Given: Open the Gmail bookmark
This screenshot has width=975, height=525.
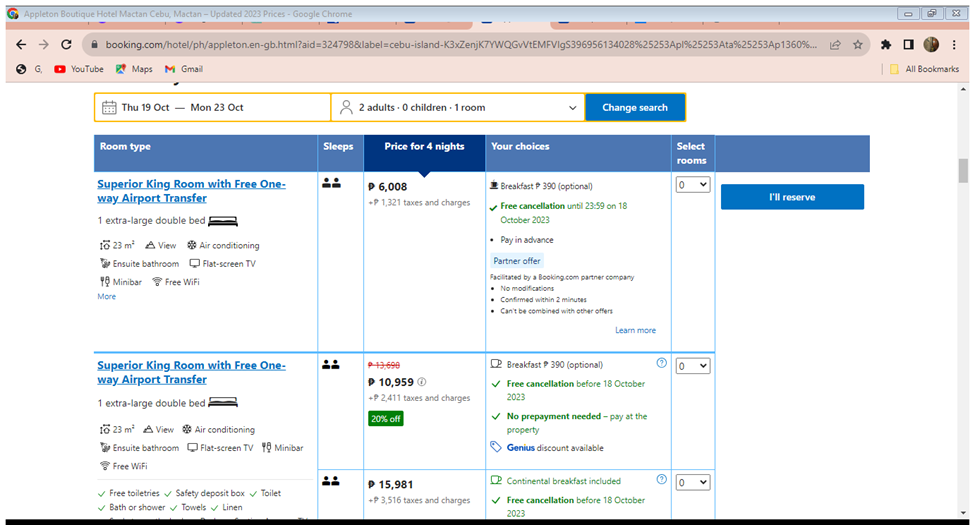Looking at the screenshot, I should pyautogui.click(x=184, y=69).
